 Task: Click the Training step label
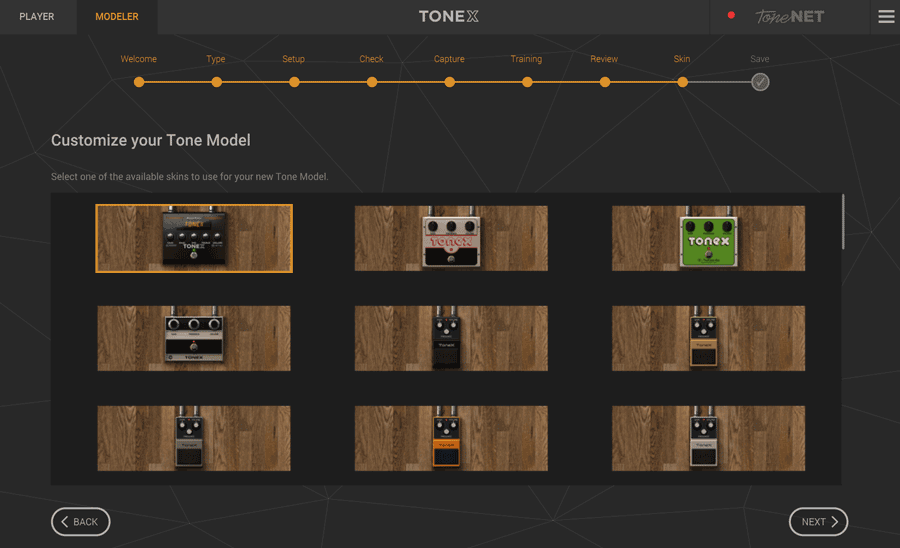(526, 59)
